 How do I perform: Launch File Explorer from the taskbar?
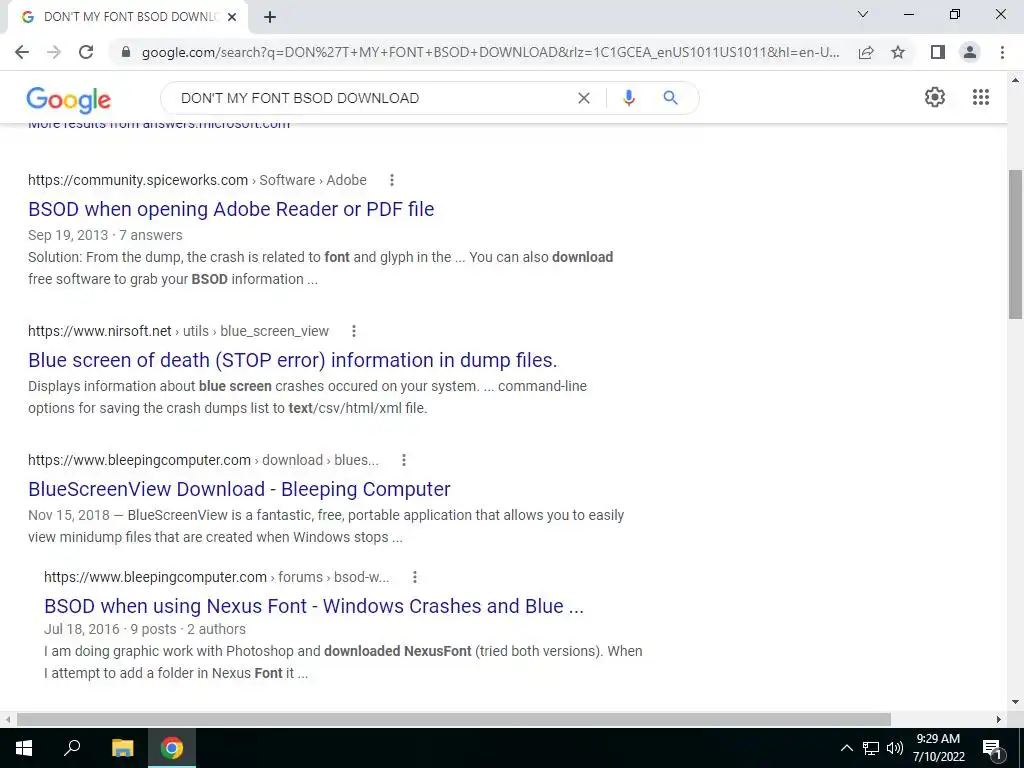122,748
